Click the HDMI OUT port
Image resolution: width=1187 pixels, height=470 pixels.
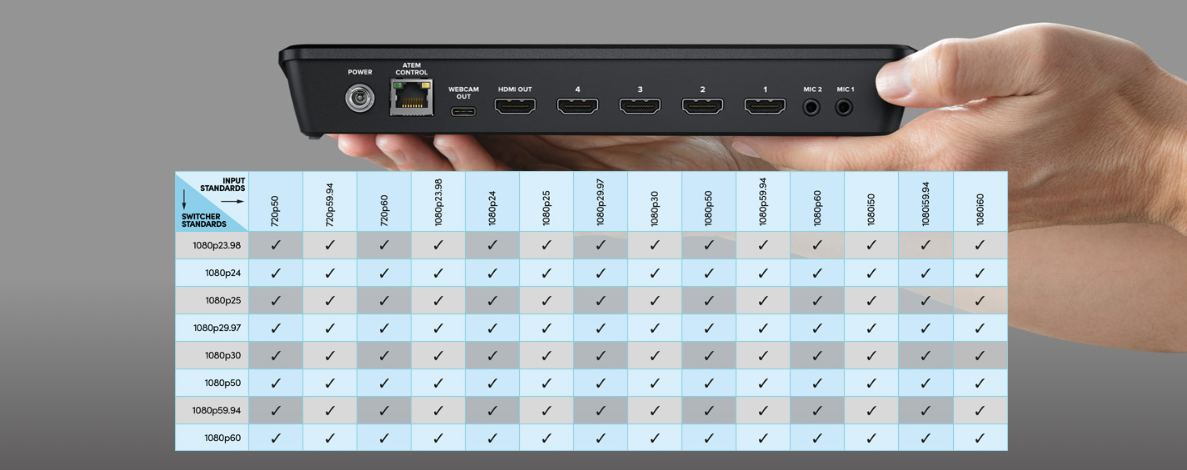[515, 106]
